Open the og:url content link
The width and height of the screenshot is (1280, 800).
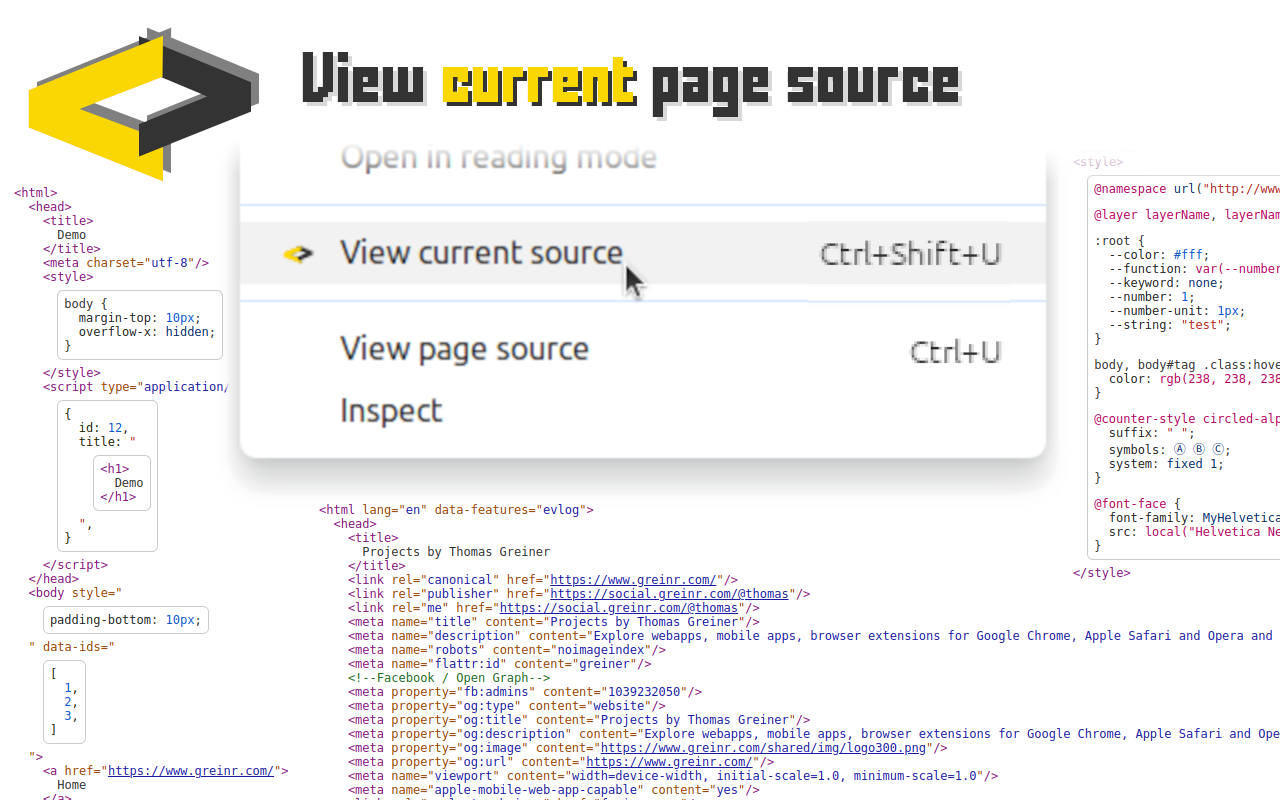click(x=669, y=762)
